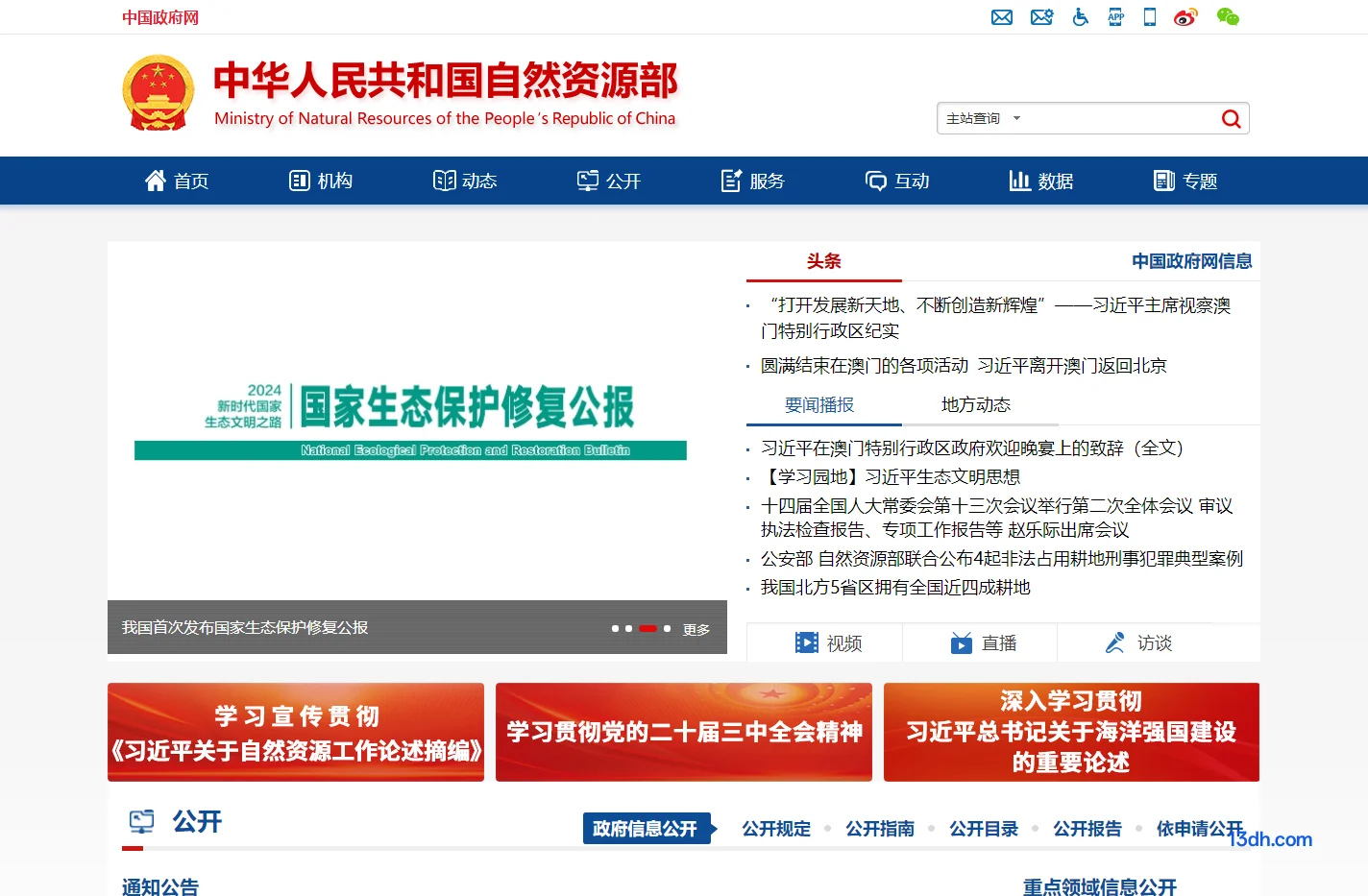
Task: Visit the Weibo page via its icon
Action: pos(1185,17)
